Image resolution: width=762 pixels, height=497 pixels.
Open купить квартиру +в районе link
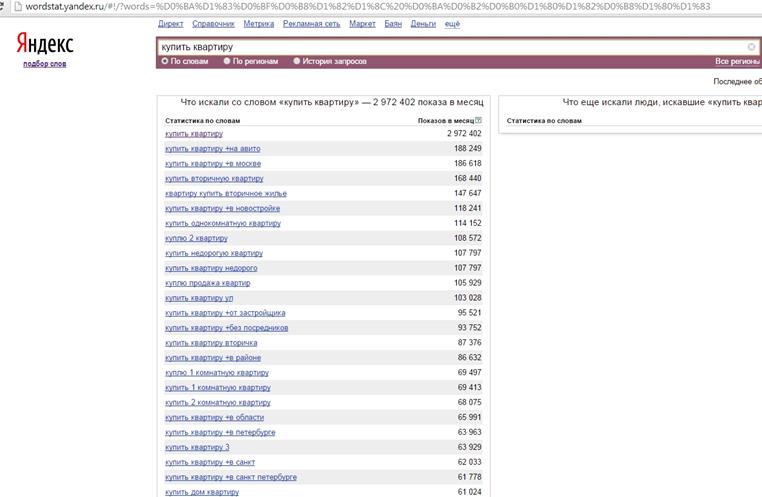pyautogui.click(x=213, y=358)
